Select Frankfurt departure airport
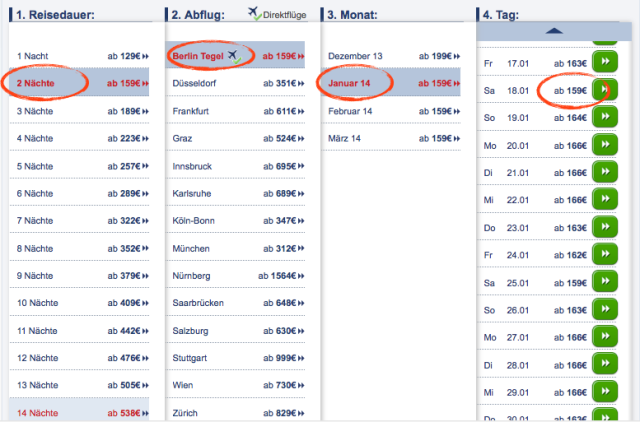The image size is (640, 422). [235, 111]
